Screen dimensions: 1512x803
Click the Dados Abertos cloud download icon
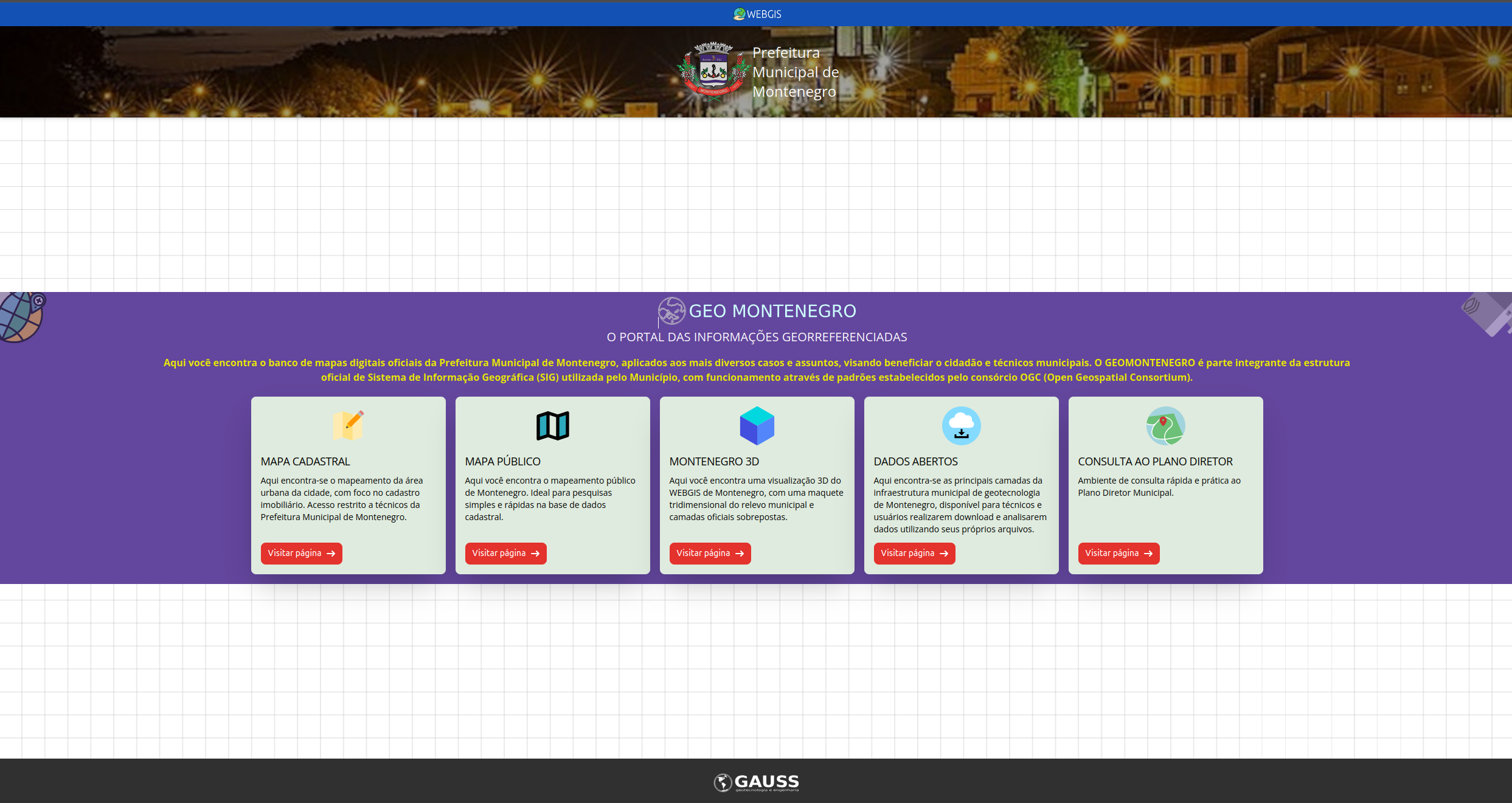click(961, 426)
